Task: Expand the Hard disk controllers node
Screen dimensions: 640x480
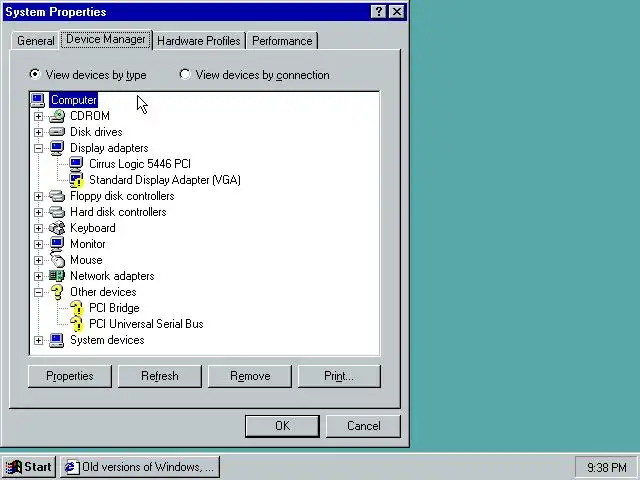Action: pyautogui.click(x=38, y=212)
